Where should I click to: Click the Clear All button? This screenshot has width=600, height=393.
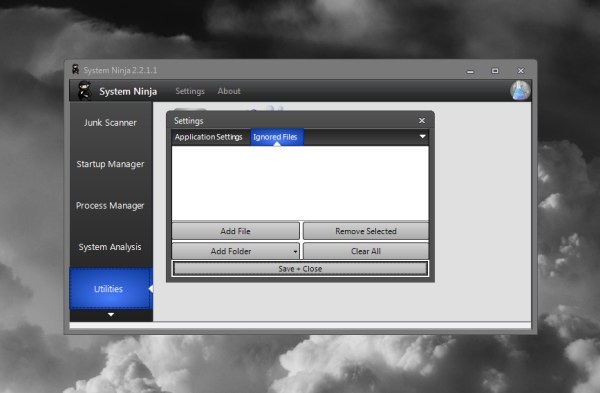coord(366,251)
